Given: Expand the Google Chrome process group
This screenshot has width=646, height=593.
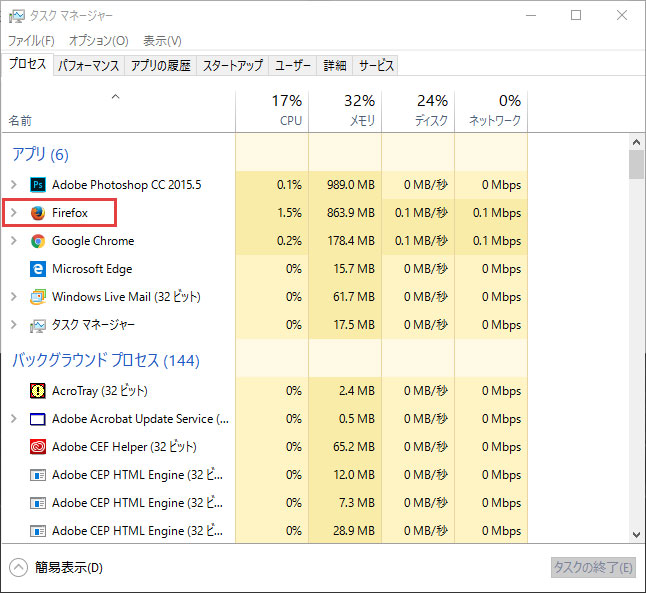Looking at the screenshot, I should 14,240.
